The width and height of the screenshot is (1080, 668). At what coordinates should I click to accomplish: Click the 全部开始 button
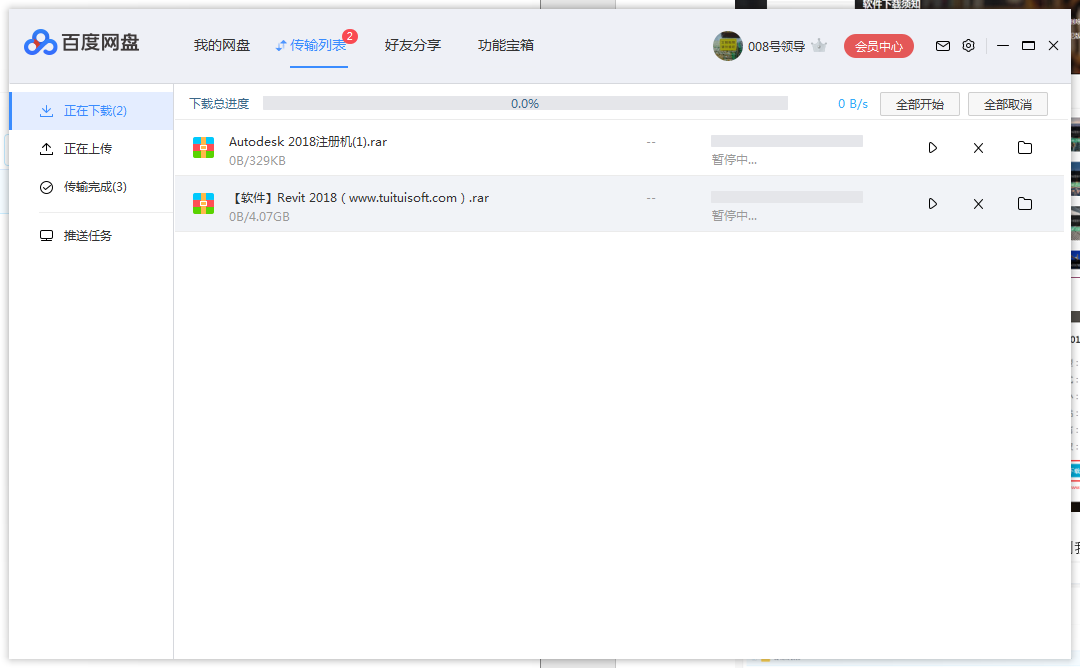(920, 104)
